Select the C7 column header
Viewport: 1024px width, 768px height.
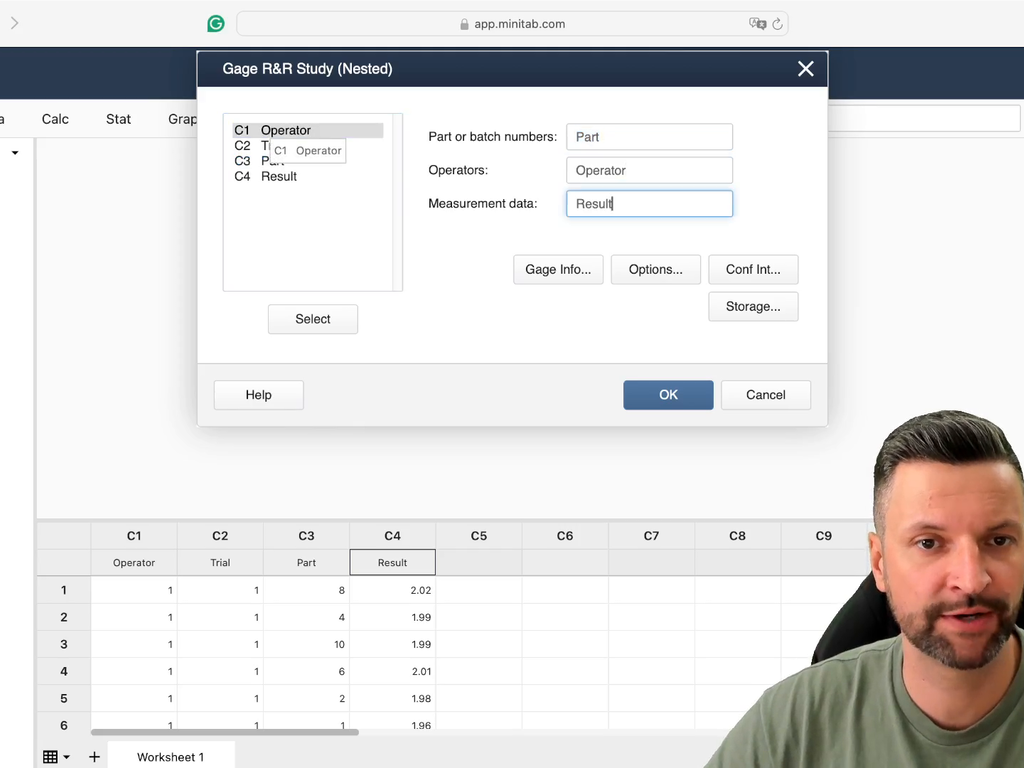(x=651, y=536)
